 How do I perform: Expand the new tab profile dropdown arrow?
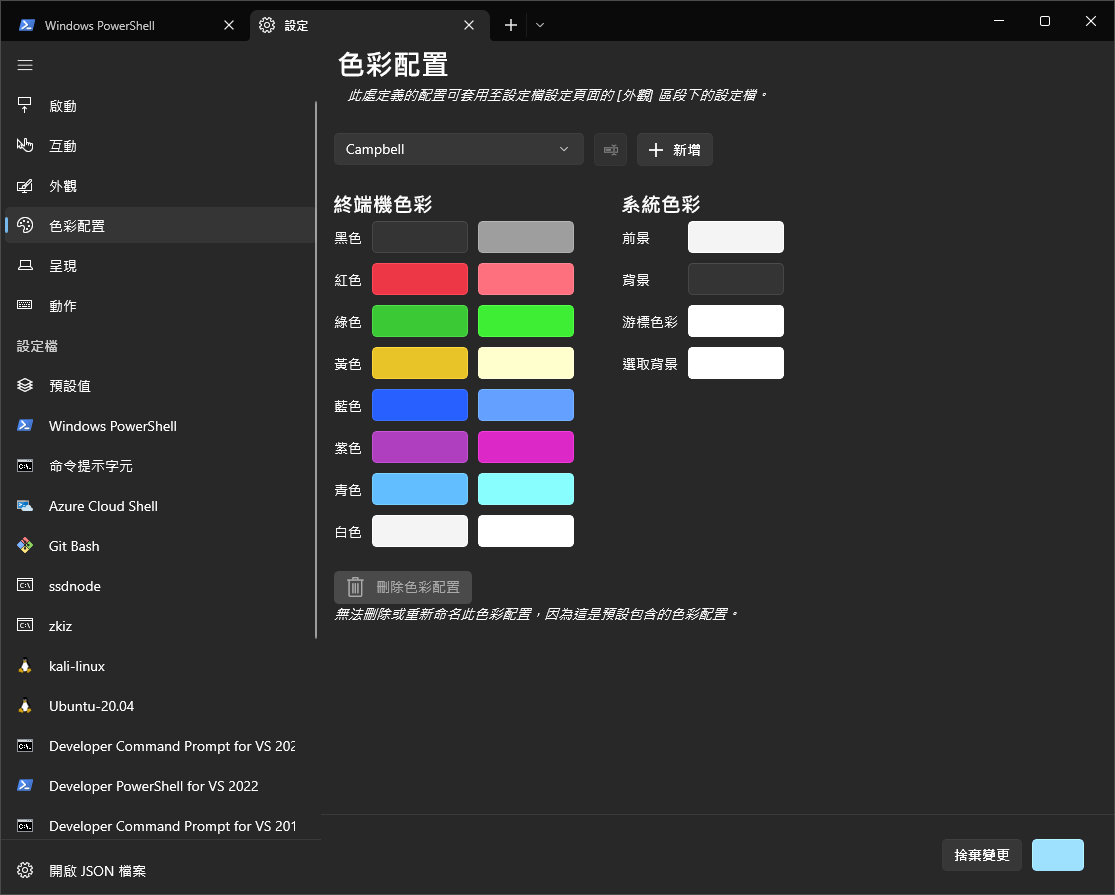540,26
